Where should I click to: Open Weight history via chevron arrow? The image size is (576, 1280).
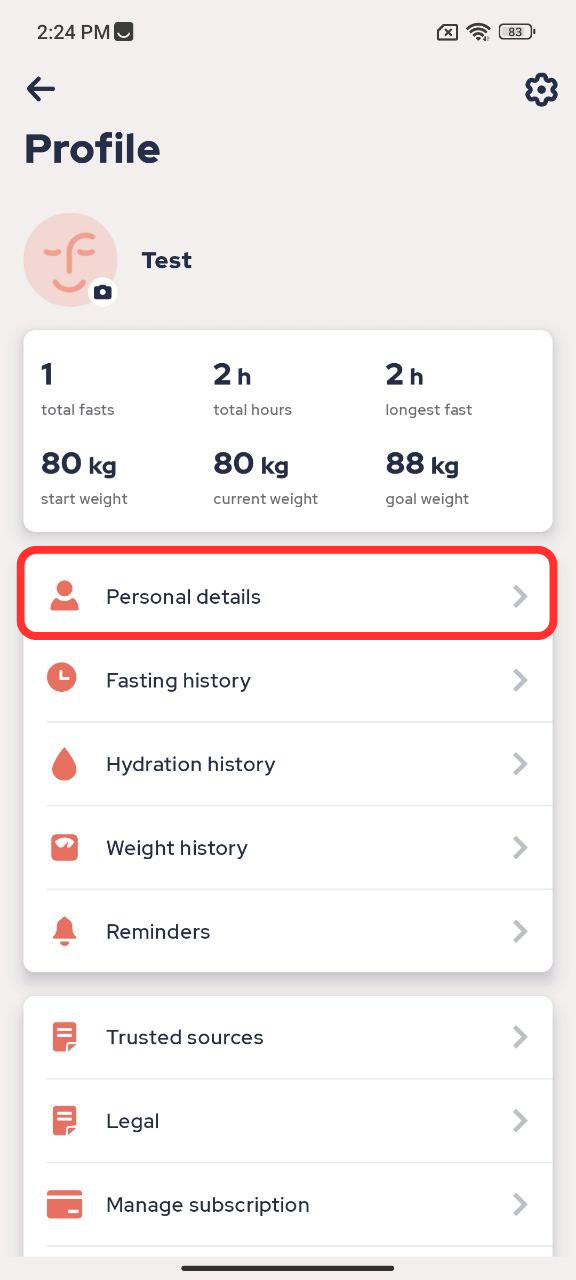click(520, 848)
